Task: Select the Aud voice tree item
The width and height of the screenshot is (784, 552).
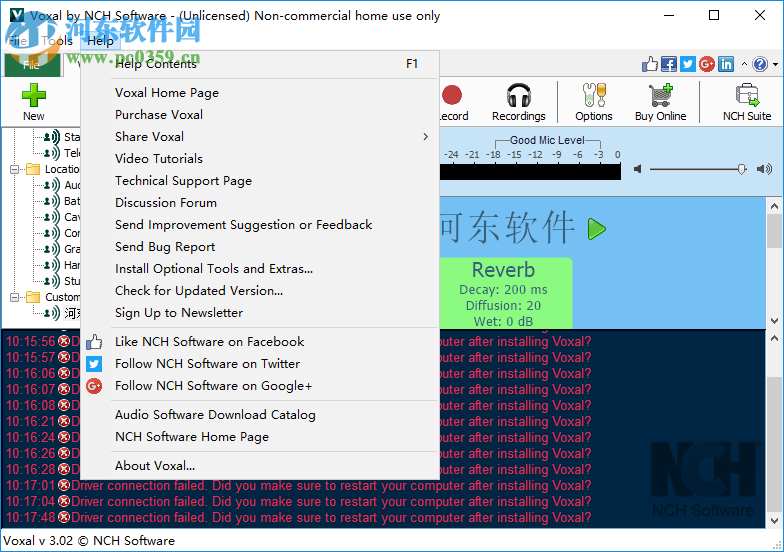Action: 72,185
